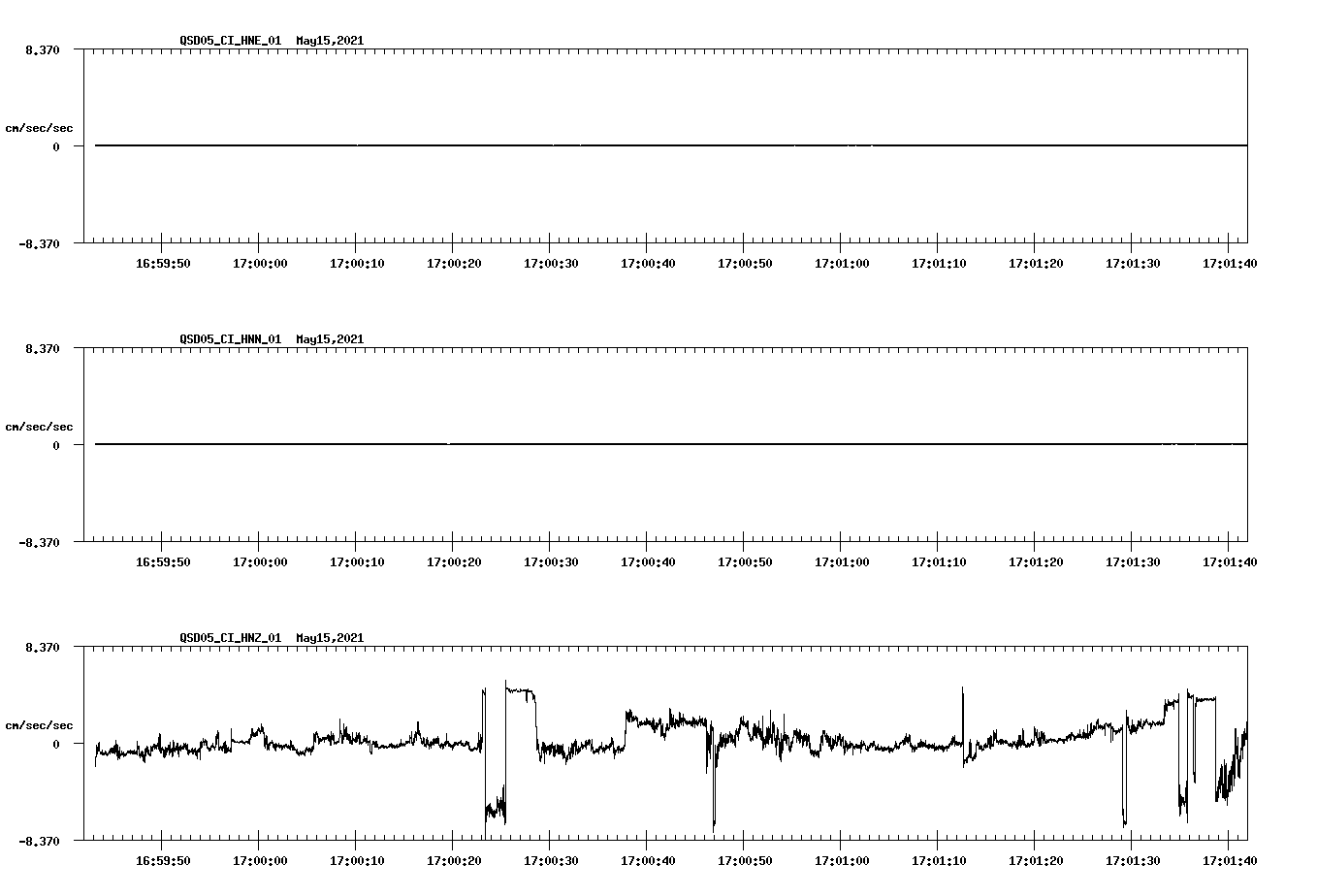Viewport: 1317px width, 896px height.
Task: Click the QSD05_CI_HNZ_01 channel title
Action: click(x=225, y=638)
